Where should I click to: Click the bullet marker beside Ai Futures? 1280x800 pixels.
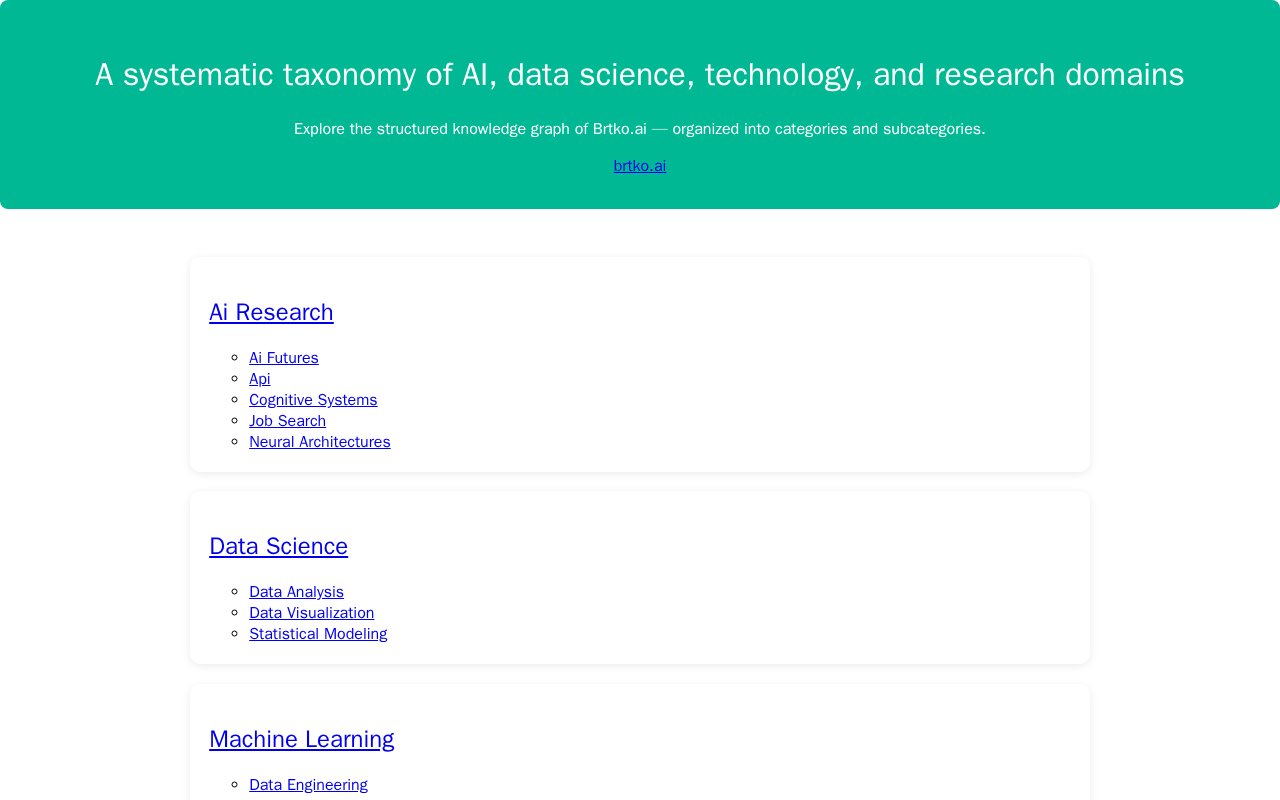[x=235, y=358]
